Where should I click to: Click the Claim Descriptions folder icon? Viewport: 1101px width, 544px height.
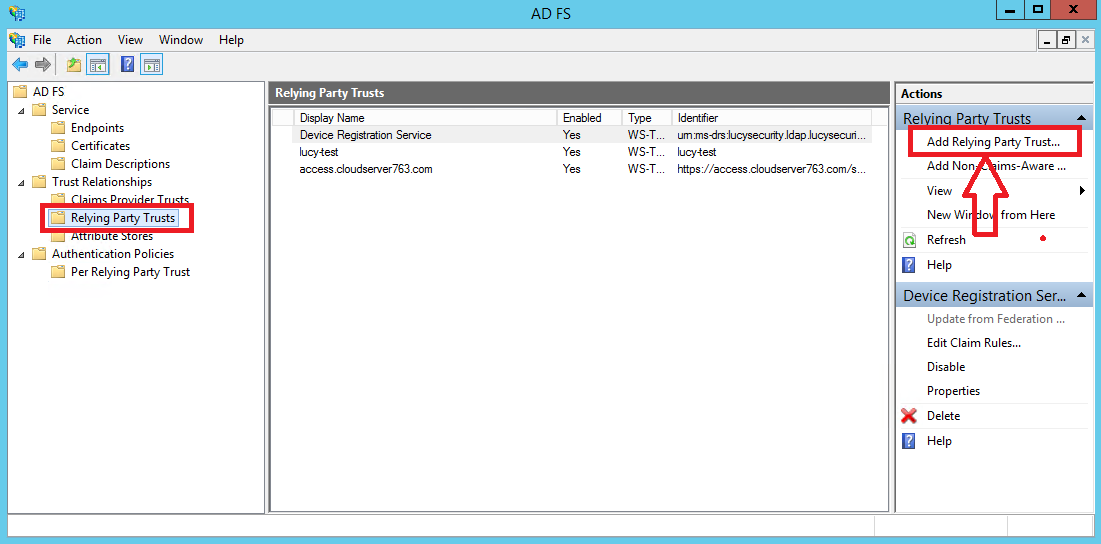tap(58, 164)
